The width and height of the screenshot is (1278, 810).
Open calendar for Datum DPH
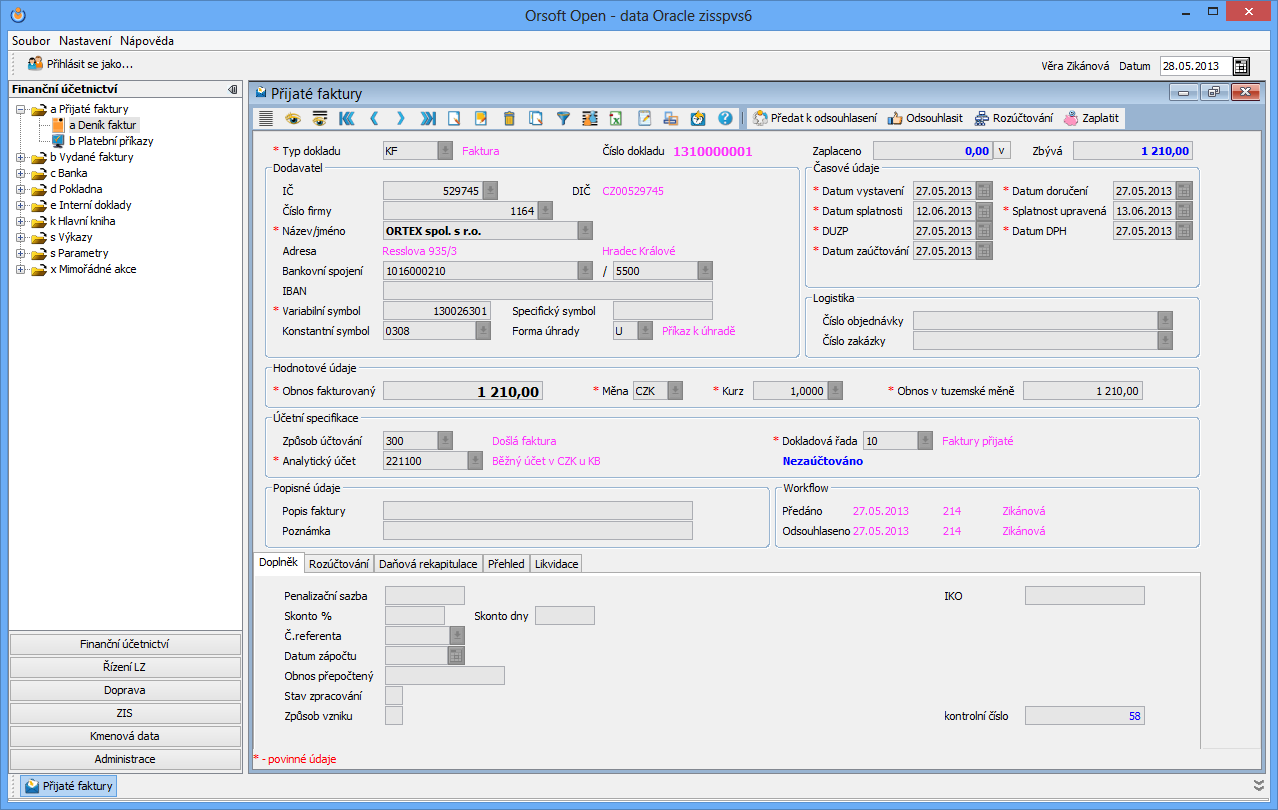(x=1184, y=231)
